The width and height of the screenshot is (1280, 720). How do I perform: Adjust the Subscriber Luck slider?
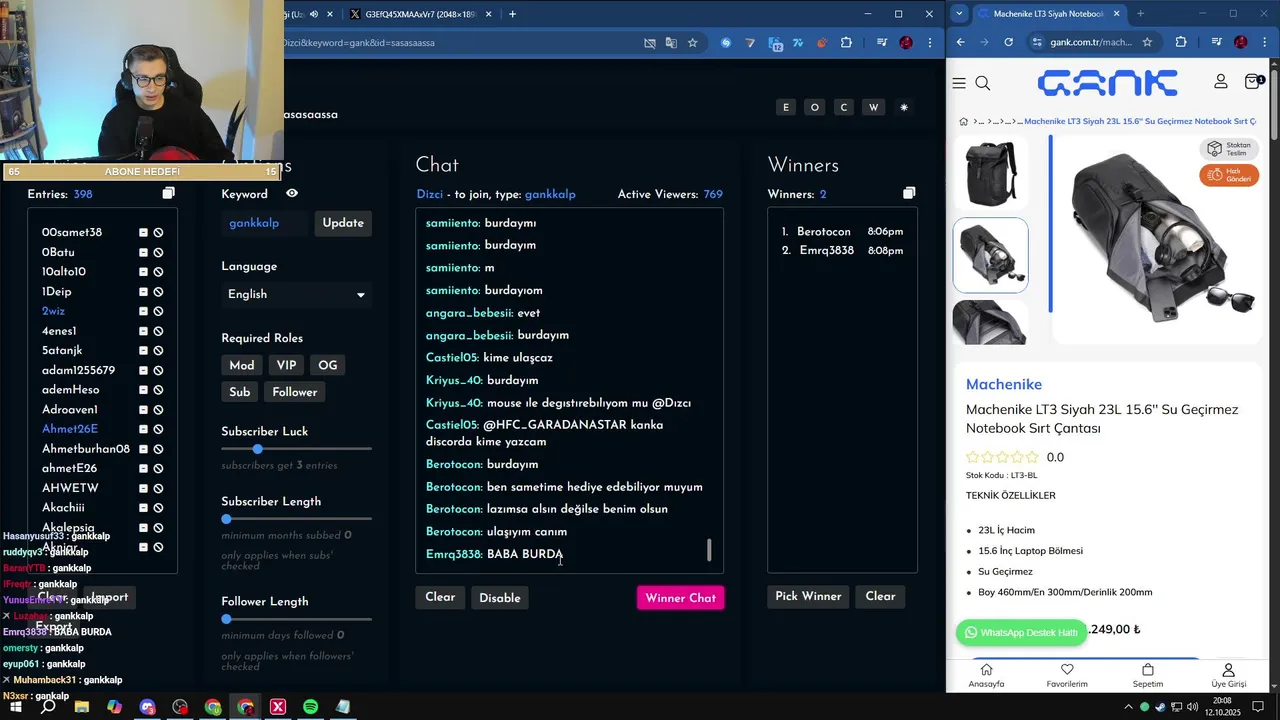(296, 449)
